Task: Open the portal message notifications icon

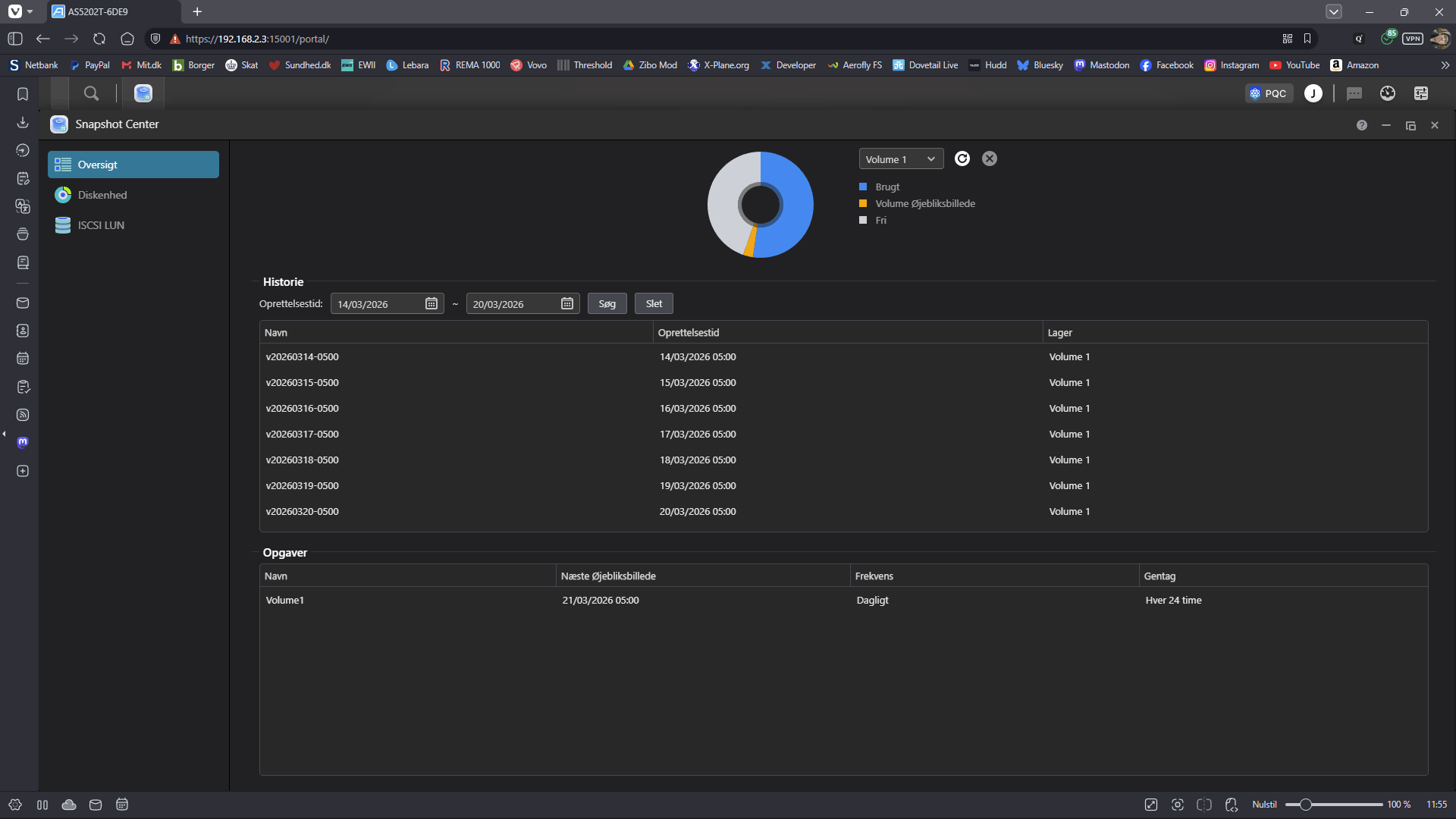Action: (x=1354, y=93)
